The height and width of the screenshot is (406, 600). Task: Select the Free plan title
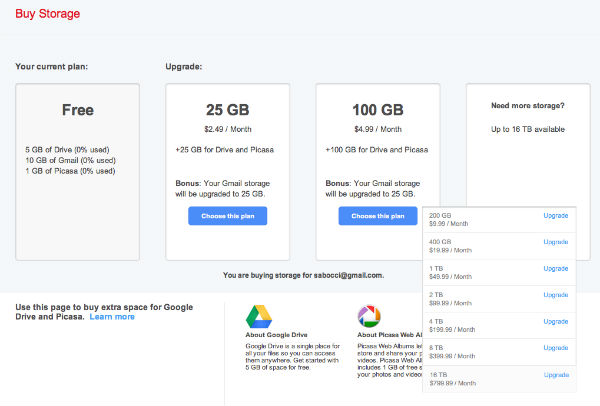(78, 110)
